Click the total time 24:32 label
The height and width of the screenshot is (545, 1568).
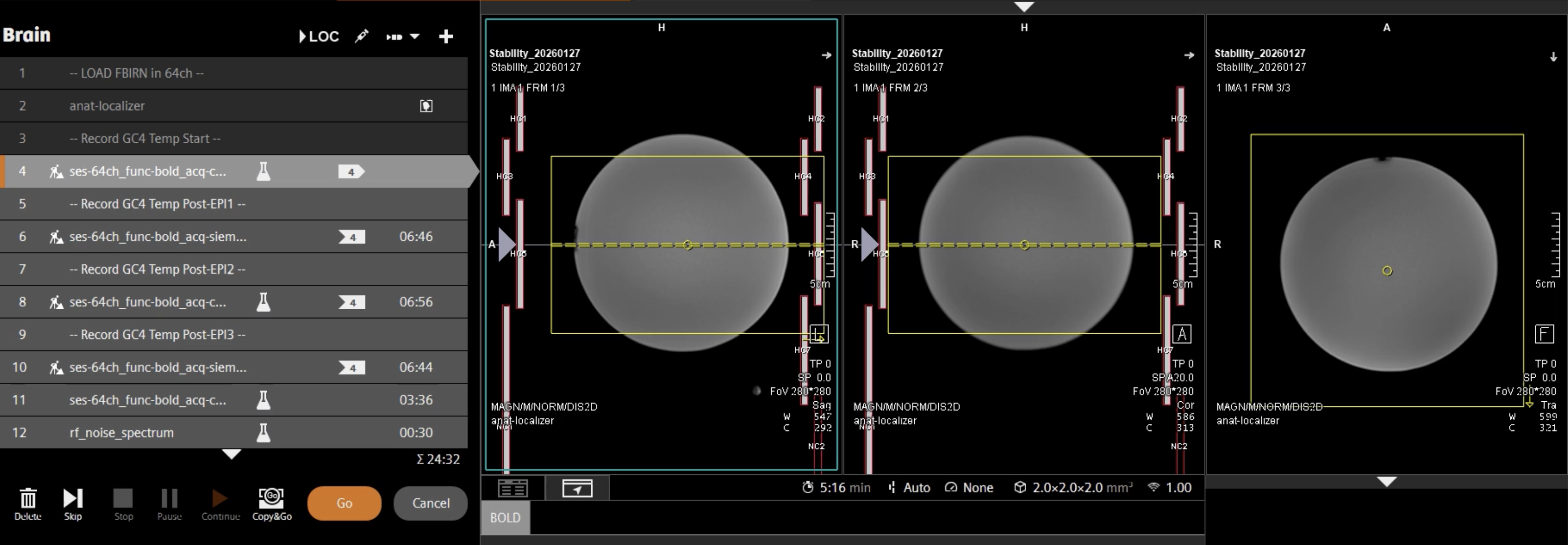click(x=438, y=459)
